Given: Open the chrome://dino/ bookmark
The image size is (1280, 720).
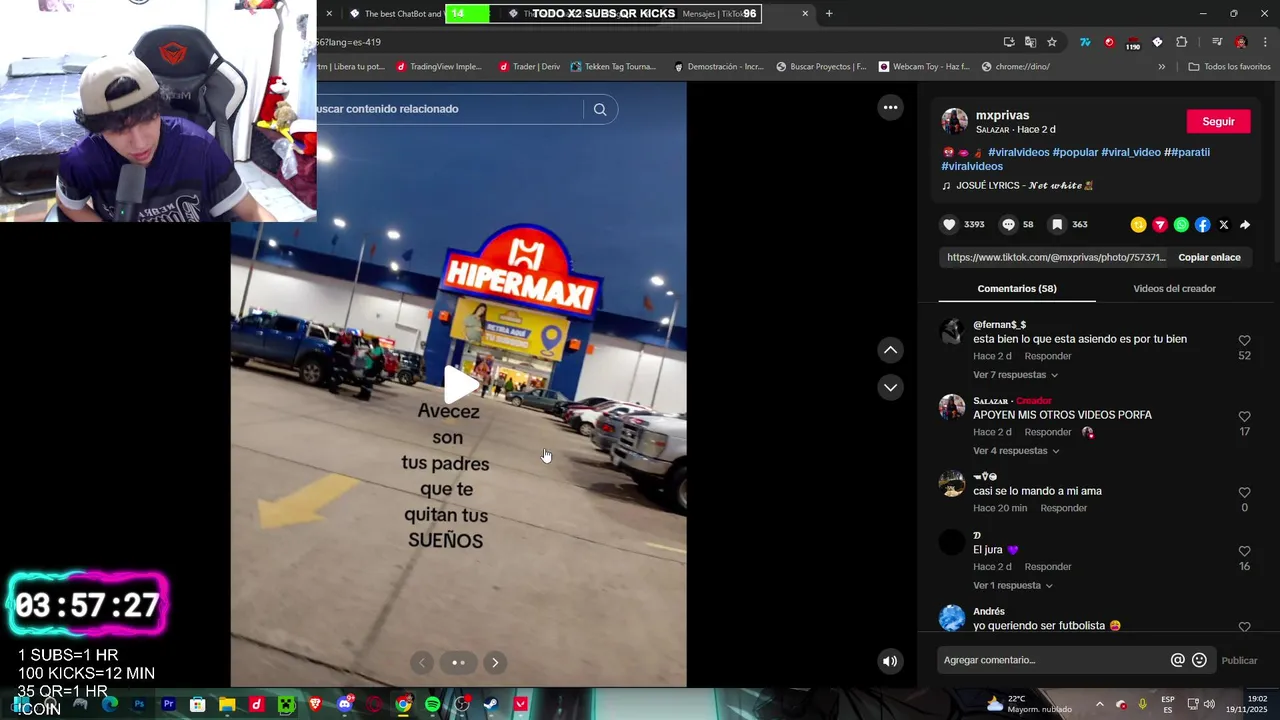Looking at the screenshot, I should click(x=1015, y=67).
